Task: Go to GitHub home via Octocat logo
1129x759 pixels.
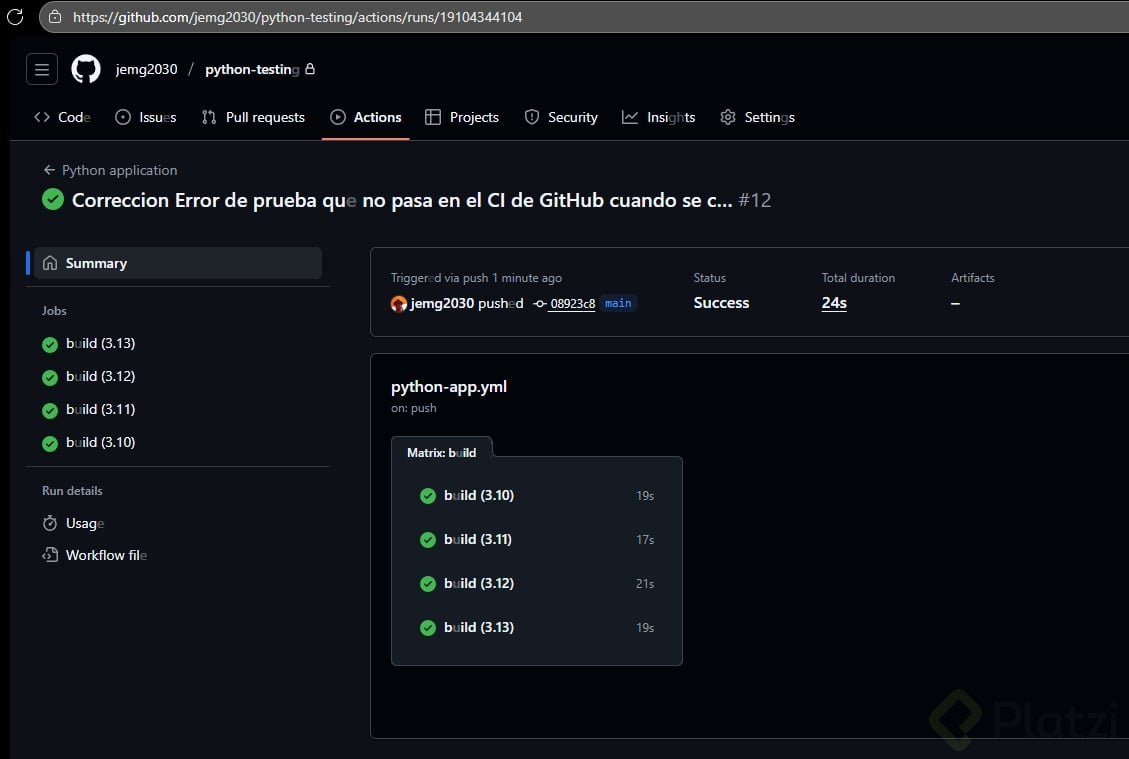Action: (86, 70)
